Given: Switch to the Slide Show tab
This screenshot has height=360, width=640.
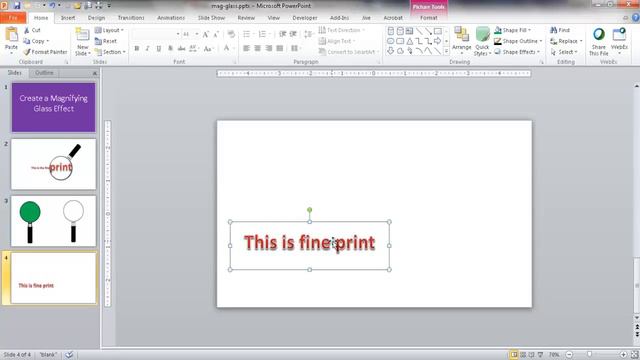Looking at the screenshot, I should 211,18.
